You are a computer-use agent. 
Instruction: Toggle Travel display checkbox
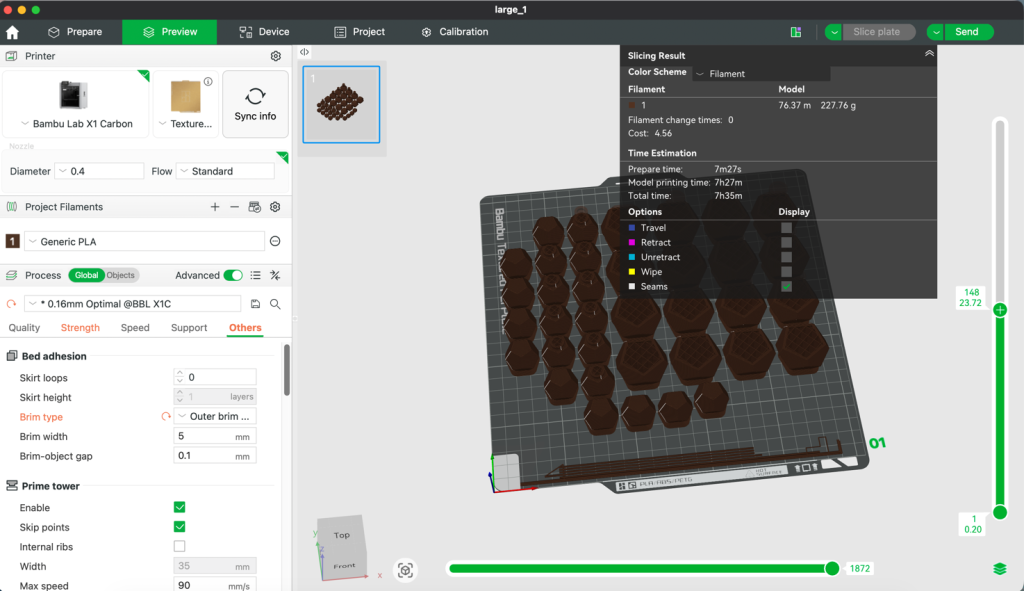(786, 228)
